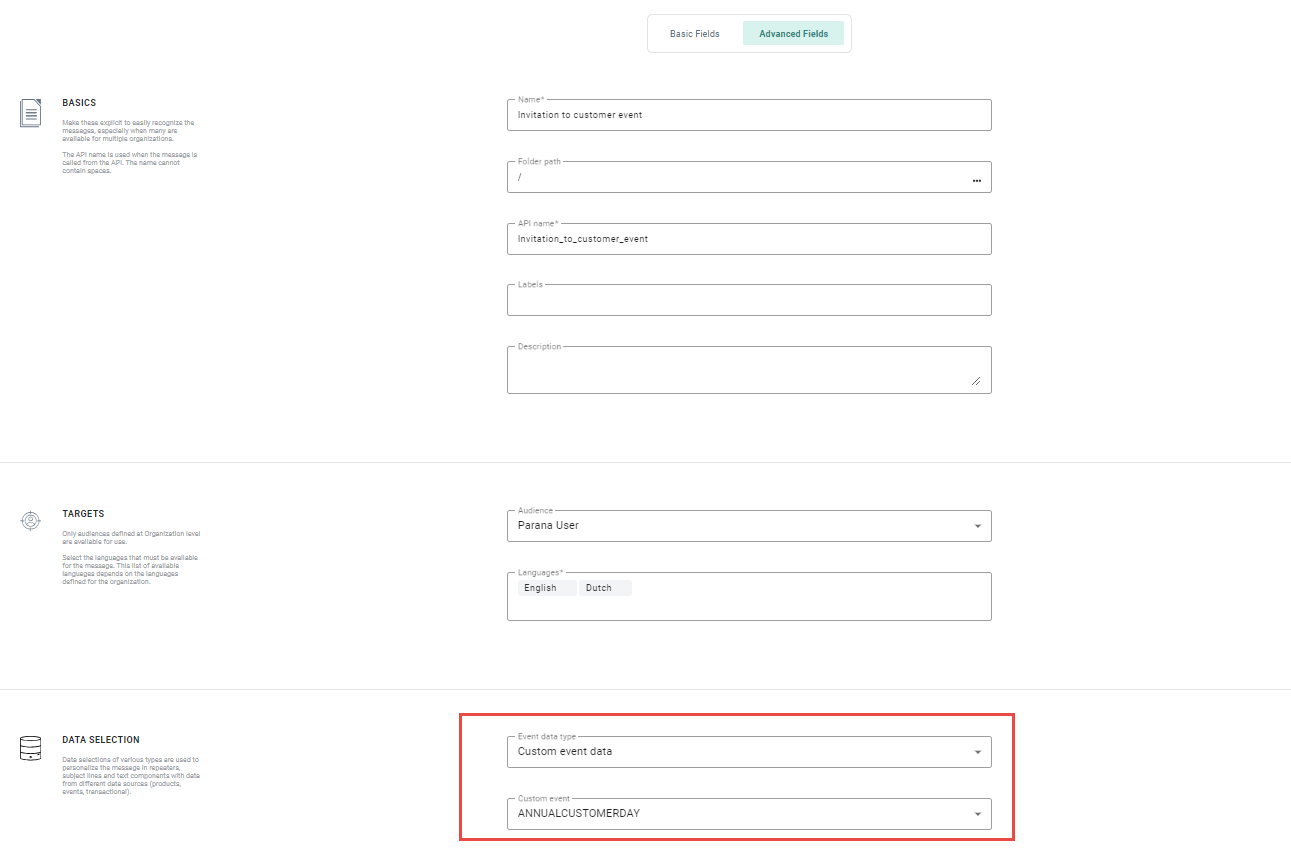This screenshot has height=855, width=1291.
Task: Click the Basics document icon
Action: 31,112
